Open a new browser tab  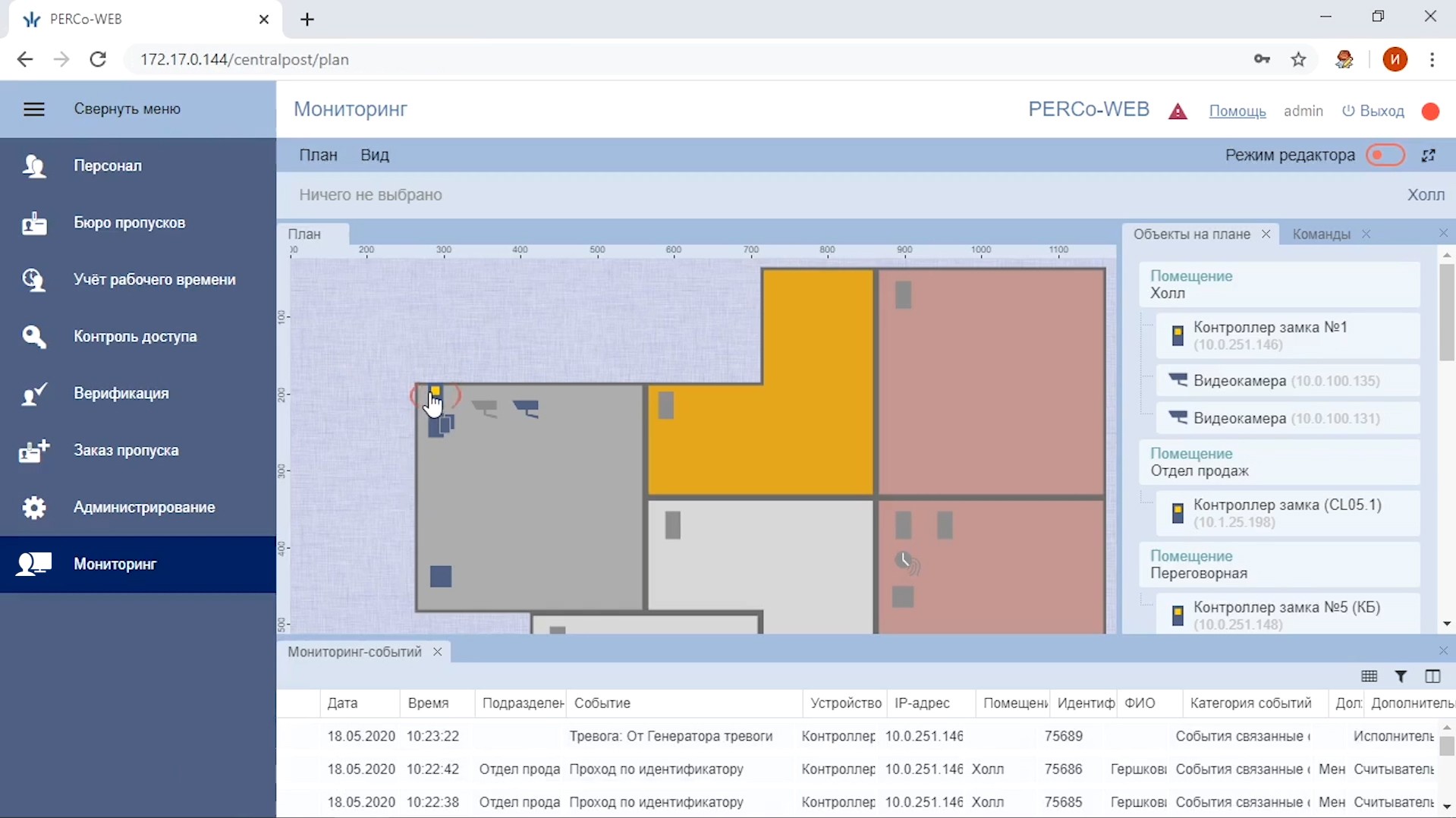[x=307, y=20]
